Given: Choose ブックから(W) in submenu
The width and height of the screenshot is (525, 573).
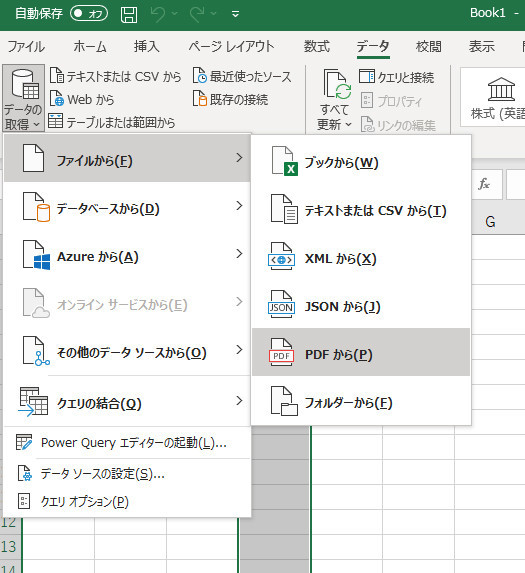Looking at the screenshot, I should (x=361, y=162).
